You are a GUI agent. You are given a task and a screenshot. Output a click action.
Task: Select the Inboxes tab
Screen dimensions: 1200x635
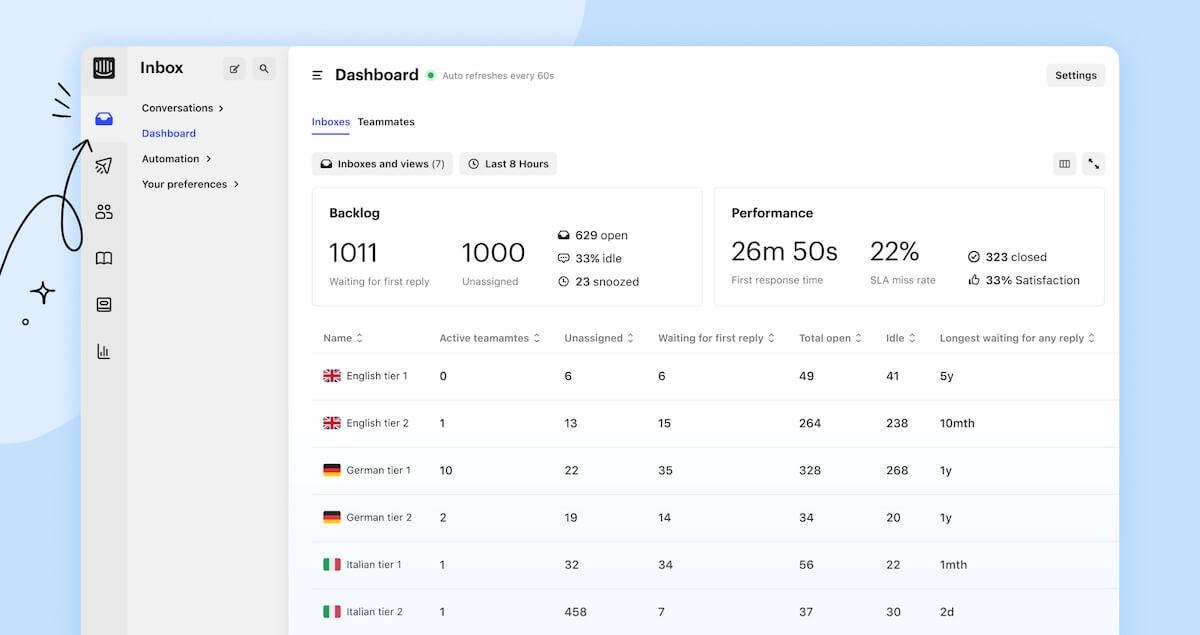[x=330, y=121]
